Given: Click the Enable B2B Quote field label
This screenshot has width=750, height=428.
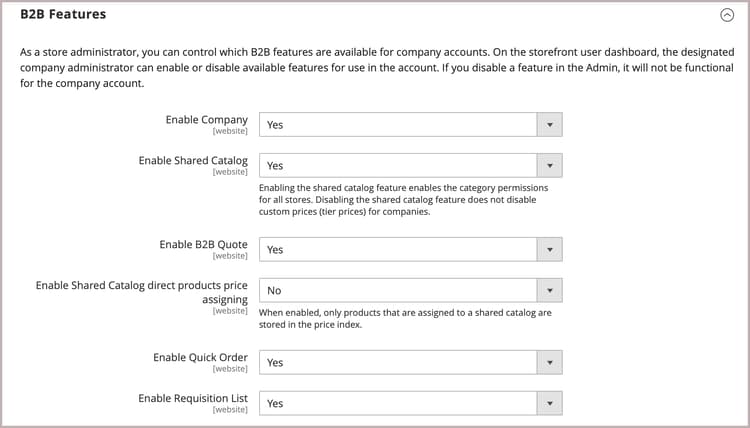Looking at the screenshot, I should [x=203, y=245].
